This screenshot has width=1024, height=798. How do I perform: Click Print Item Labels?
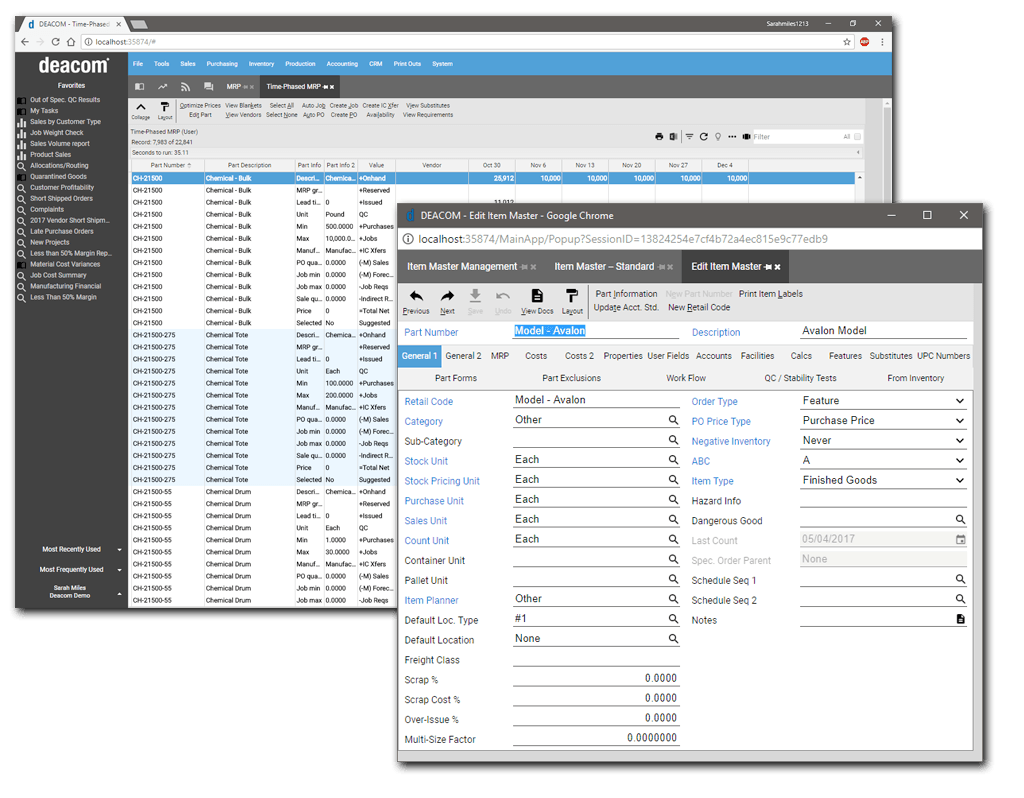[771, 294]
